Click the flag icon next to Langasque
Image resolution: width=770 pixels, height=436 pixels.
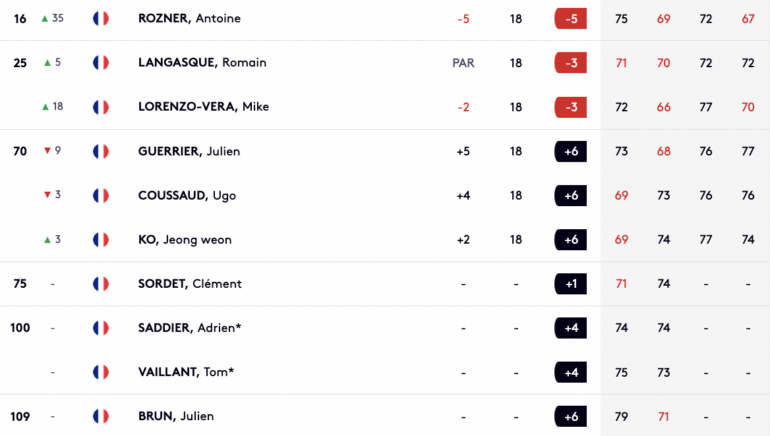(x=100, y=63)
